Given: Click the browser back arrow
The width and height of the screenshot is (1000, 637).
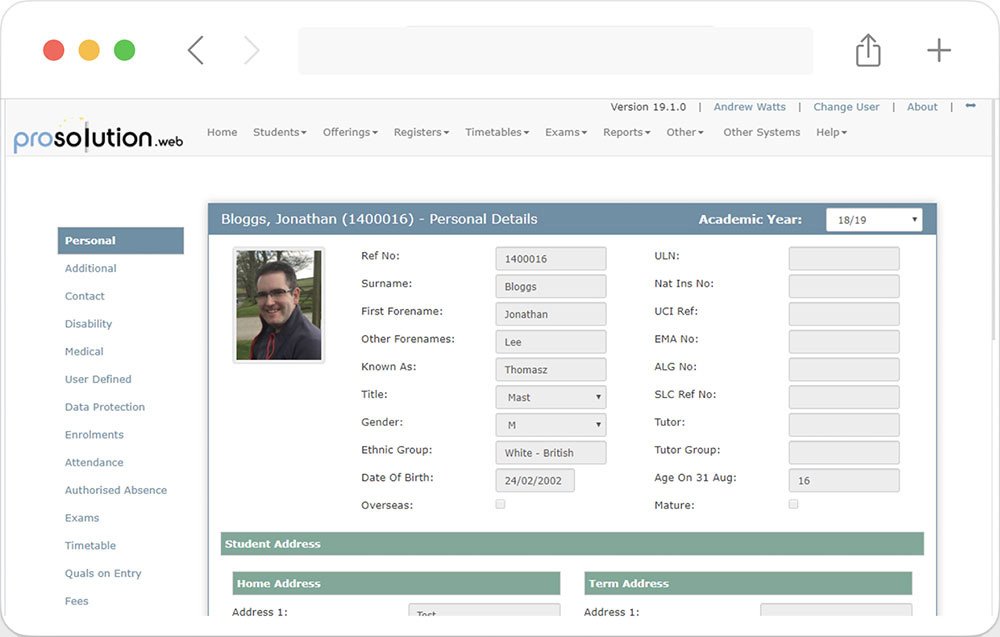Looking at the screenshot, I should (196, 50).
